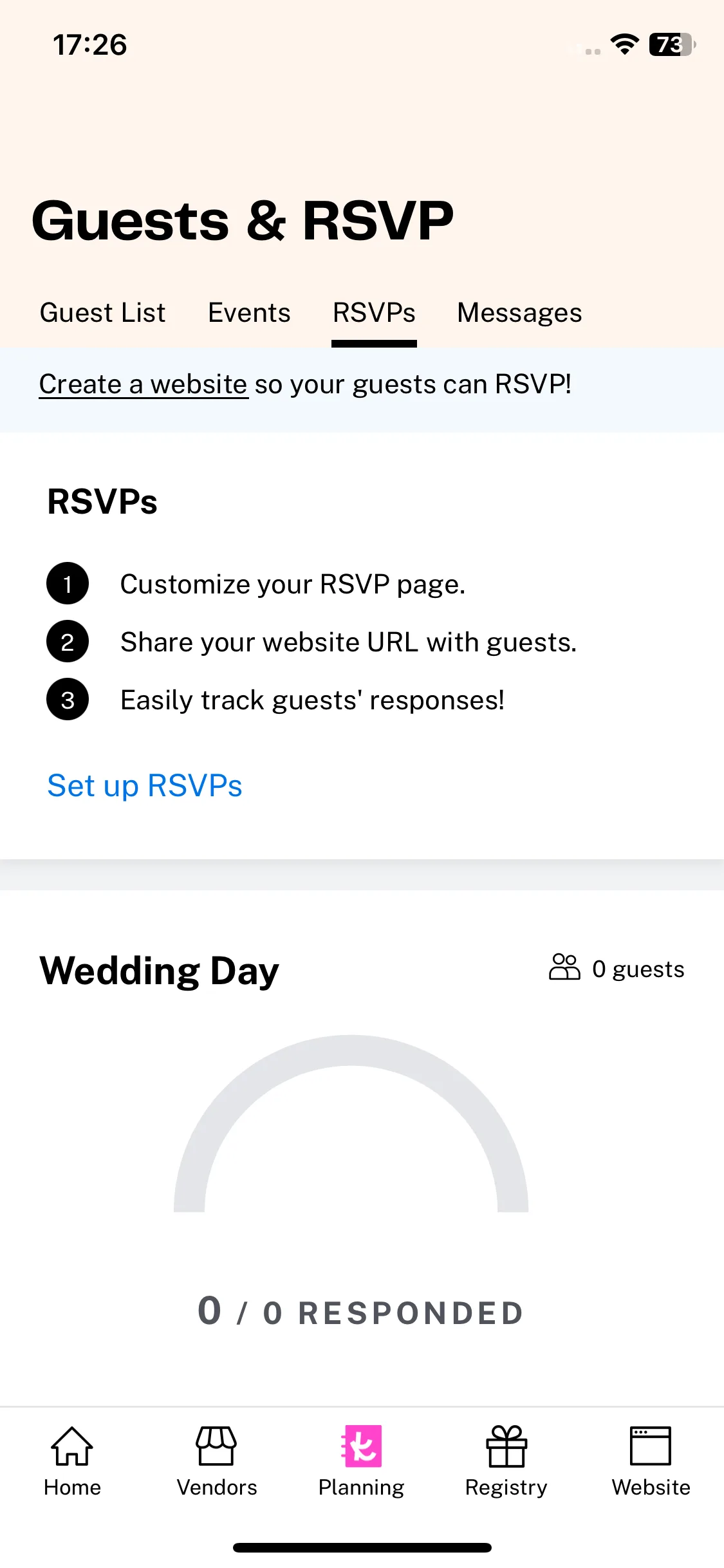Image resolution: width=724 pixels, height=1568 pixels.
Task: Switch to the Messages tab
Action: pos(519,313)
